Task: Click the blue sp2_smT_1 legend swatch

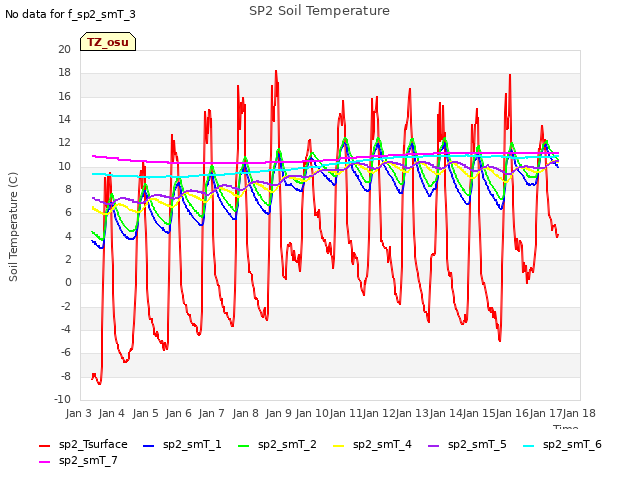Action: tap(149, 446)
